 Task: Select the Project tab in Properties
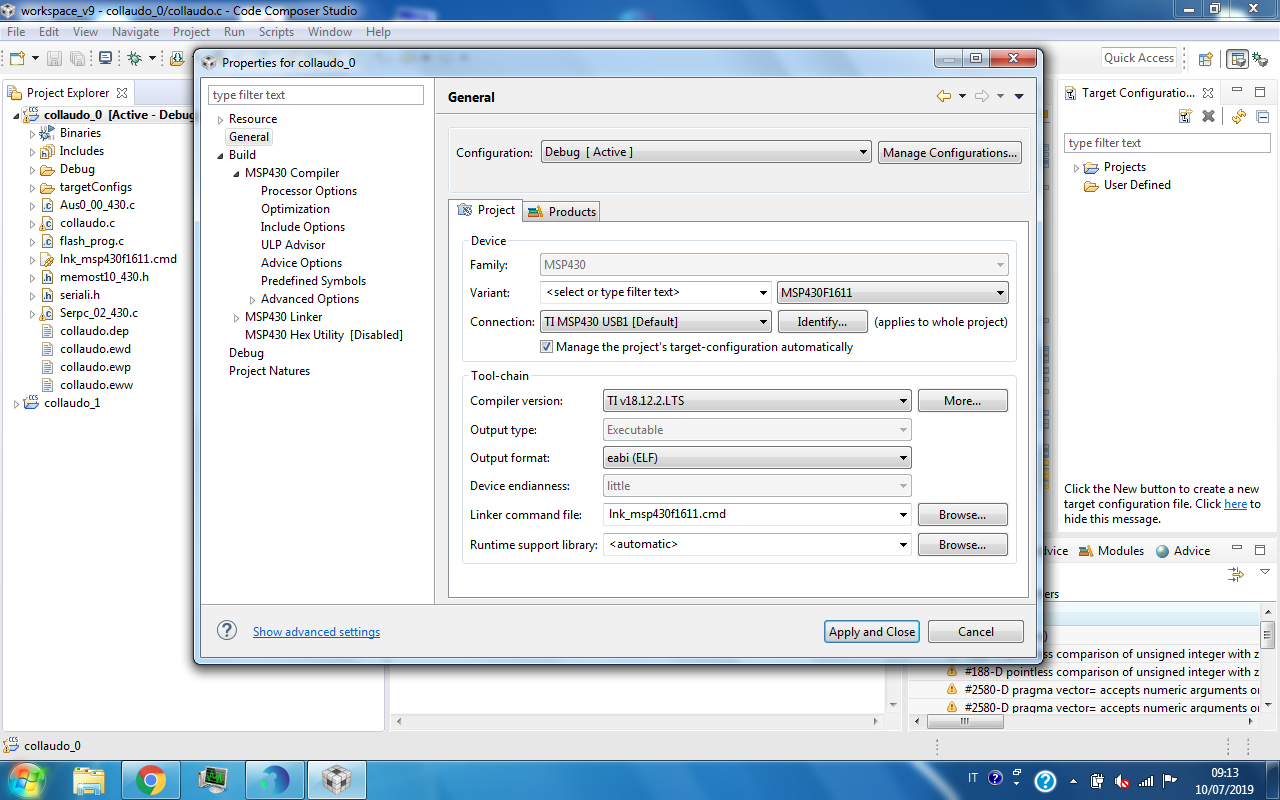pyautogui.click(x=486, y=210)
